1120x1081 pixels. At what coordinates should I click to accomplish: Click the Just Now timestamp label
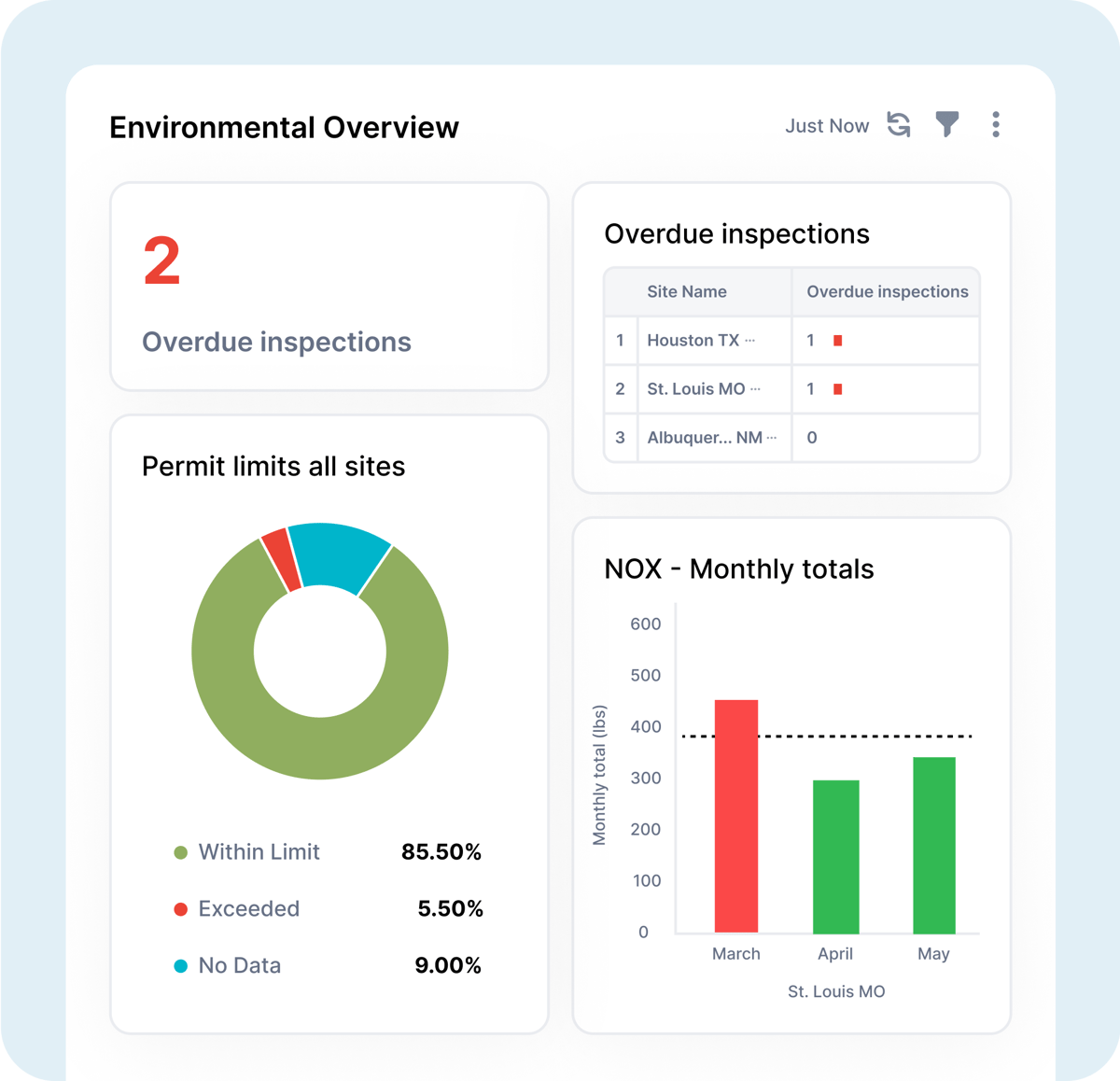point(827,125)
